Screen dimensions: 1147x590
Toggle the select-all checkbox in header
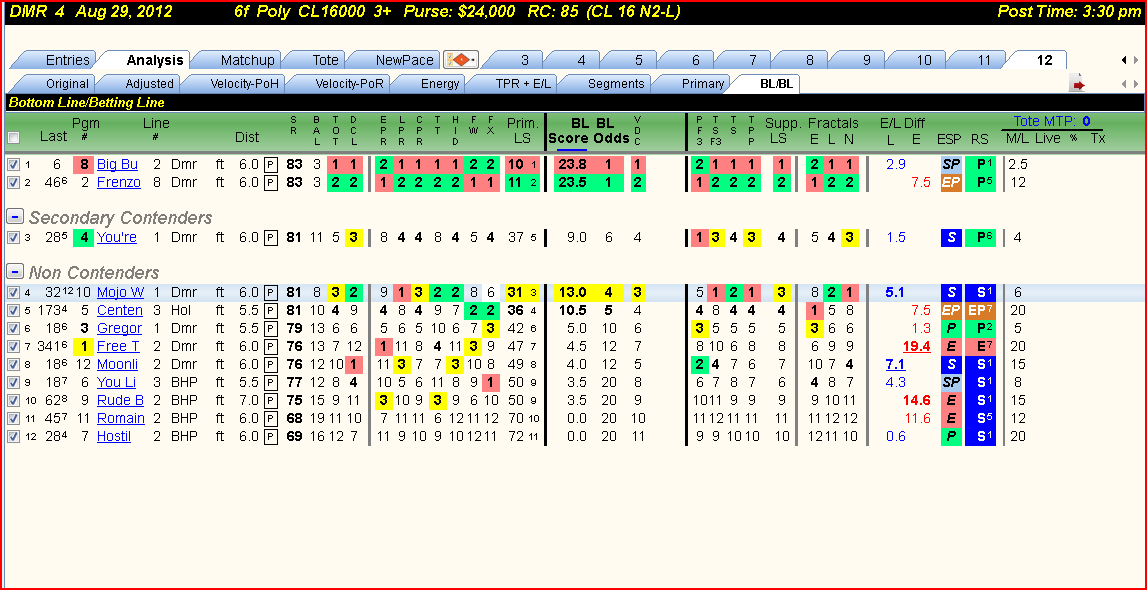(x=13, y=137)
